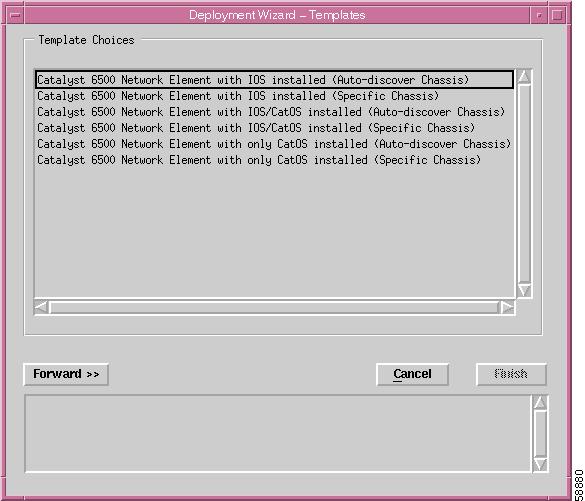Image resolution: width=585 pixels, height=501 pixels.
Task: Select IOS installed (Auto-discover Chassis) template
Action: tap(275, 80)
